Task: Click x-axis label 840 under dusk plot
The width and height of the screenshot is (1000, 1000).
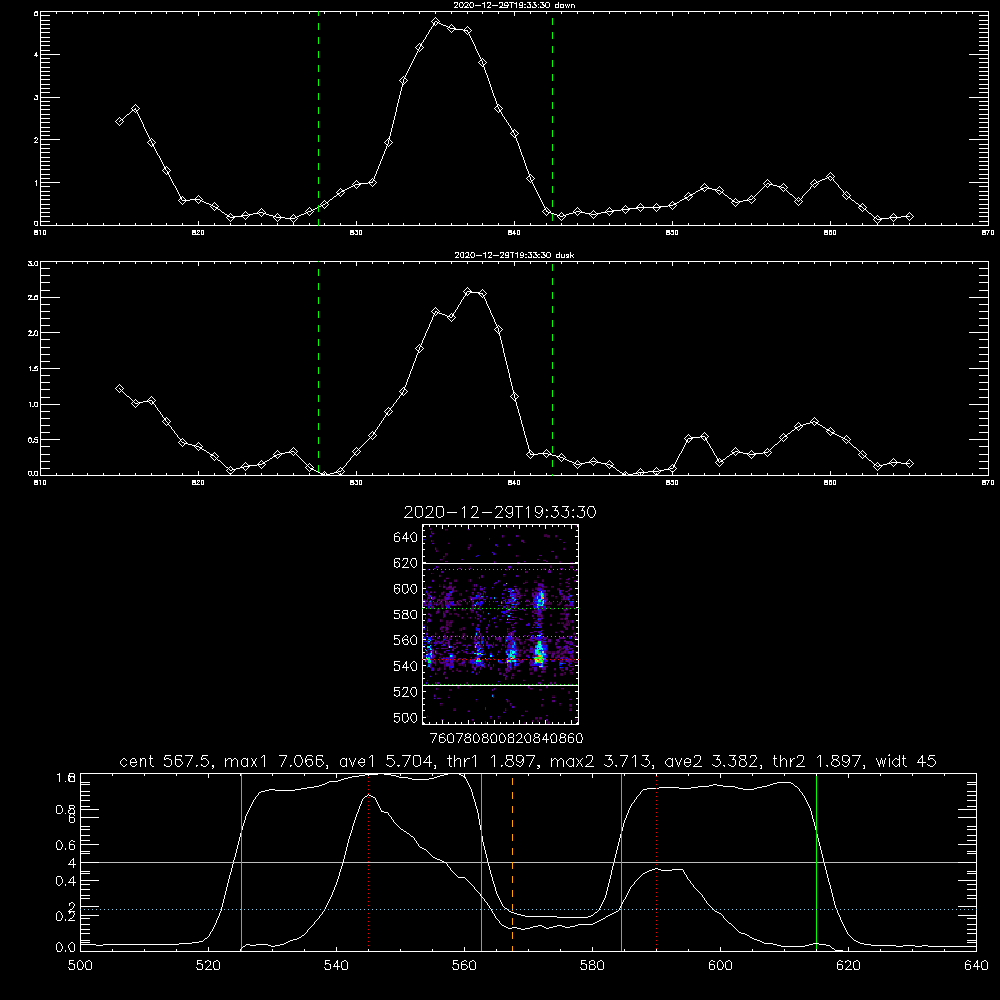Action: [x=514, y=483]
